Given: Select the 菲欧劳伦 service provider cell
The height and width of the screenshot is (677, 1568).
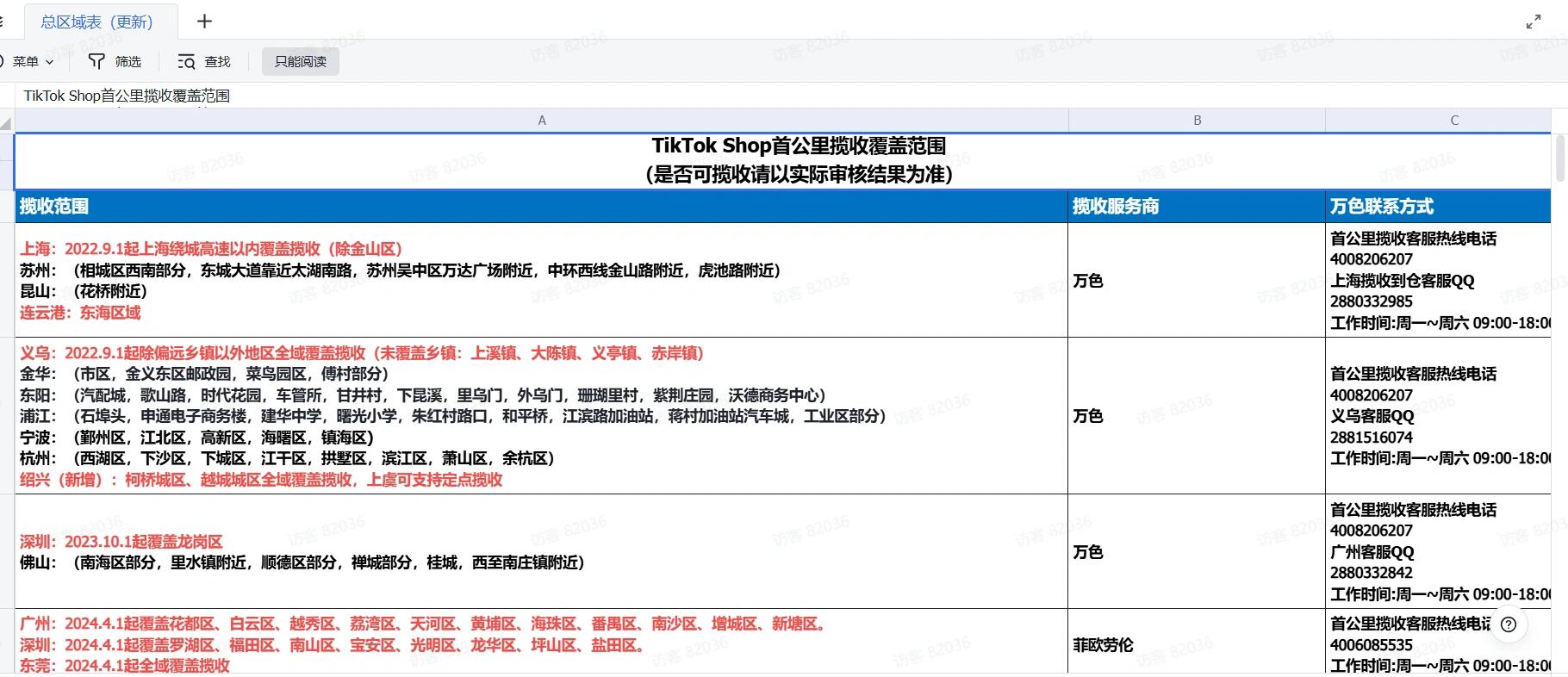Looking at the screenshot, I should point(1197,642).
